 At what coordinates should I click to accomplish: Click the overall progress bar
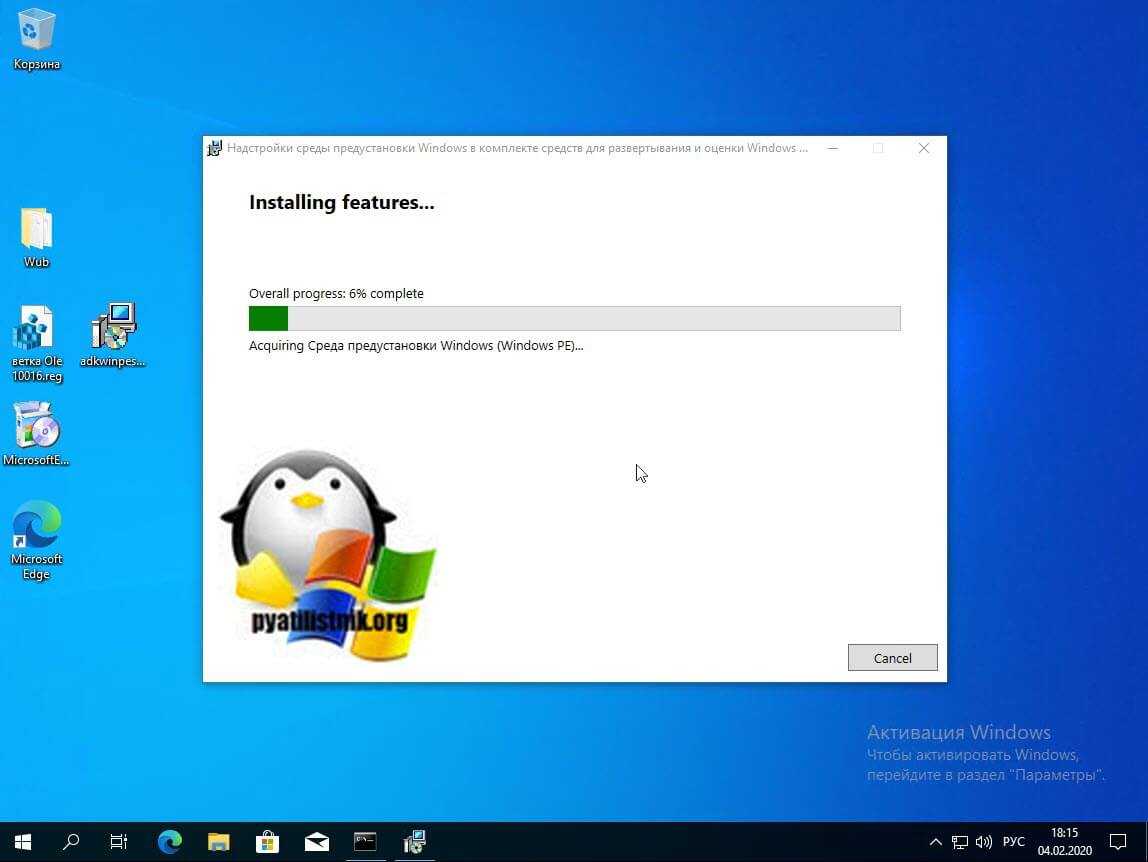[x=574, y=318]
